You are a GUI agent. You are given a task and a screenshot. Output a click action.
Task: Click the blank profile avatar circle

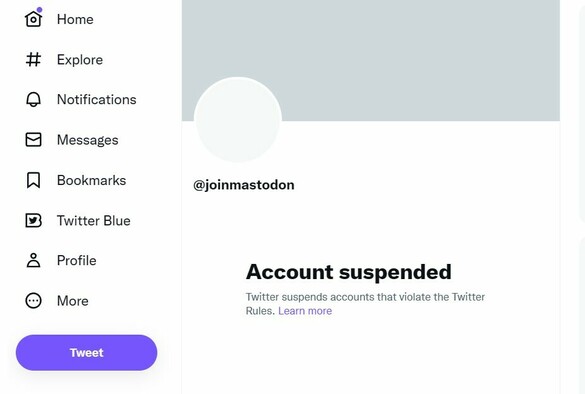(238, 120)
